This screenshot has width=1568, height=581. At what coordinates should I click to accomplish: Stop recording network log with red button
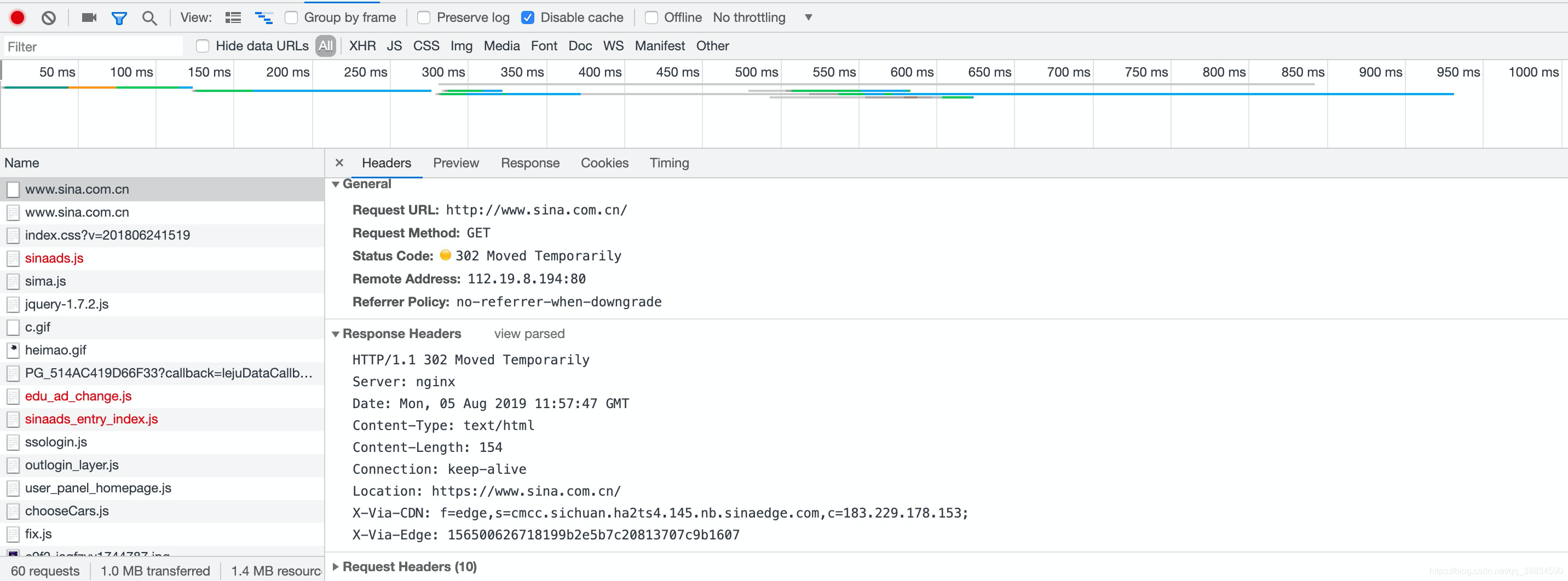[x=18, y=18]
